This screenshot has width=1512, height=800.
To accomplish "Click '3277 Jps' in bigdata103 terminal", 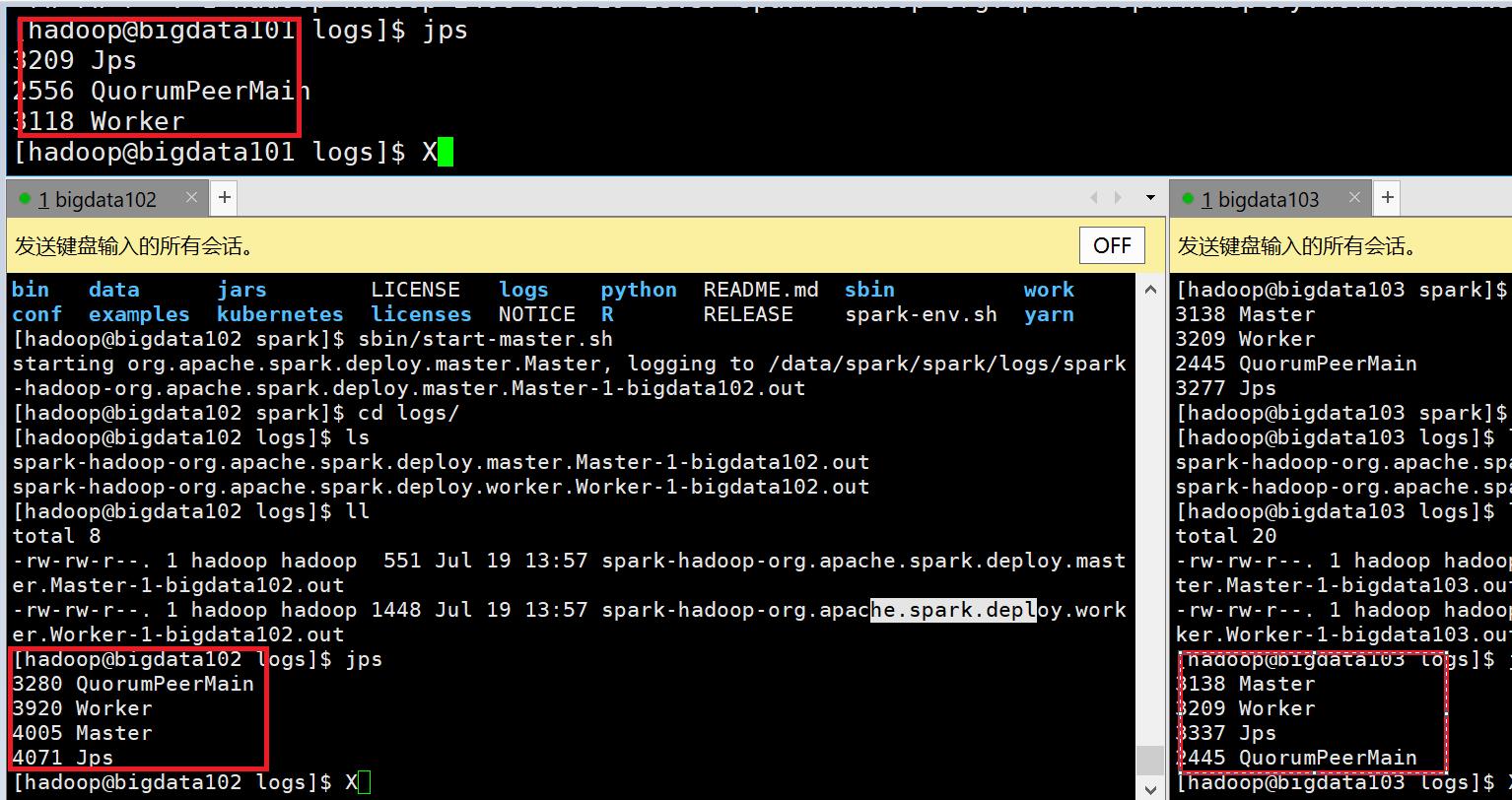I will pyautogui.click(x=1225, y=388).
